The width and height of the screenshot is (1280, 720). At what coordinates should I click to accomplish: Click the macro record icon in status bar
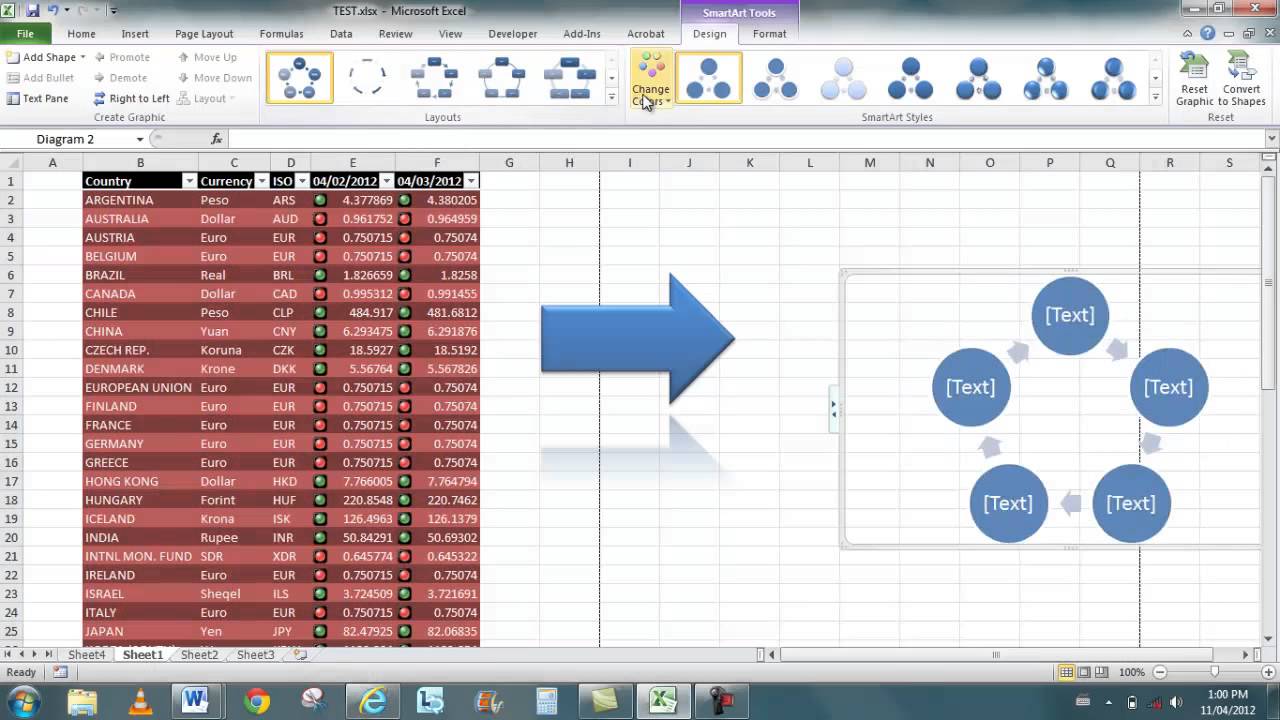click(x=60, y=673)
